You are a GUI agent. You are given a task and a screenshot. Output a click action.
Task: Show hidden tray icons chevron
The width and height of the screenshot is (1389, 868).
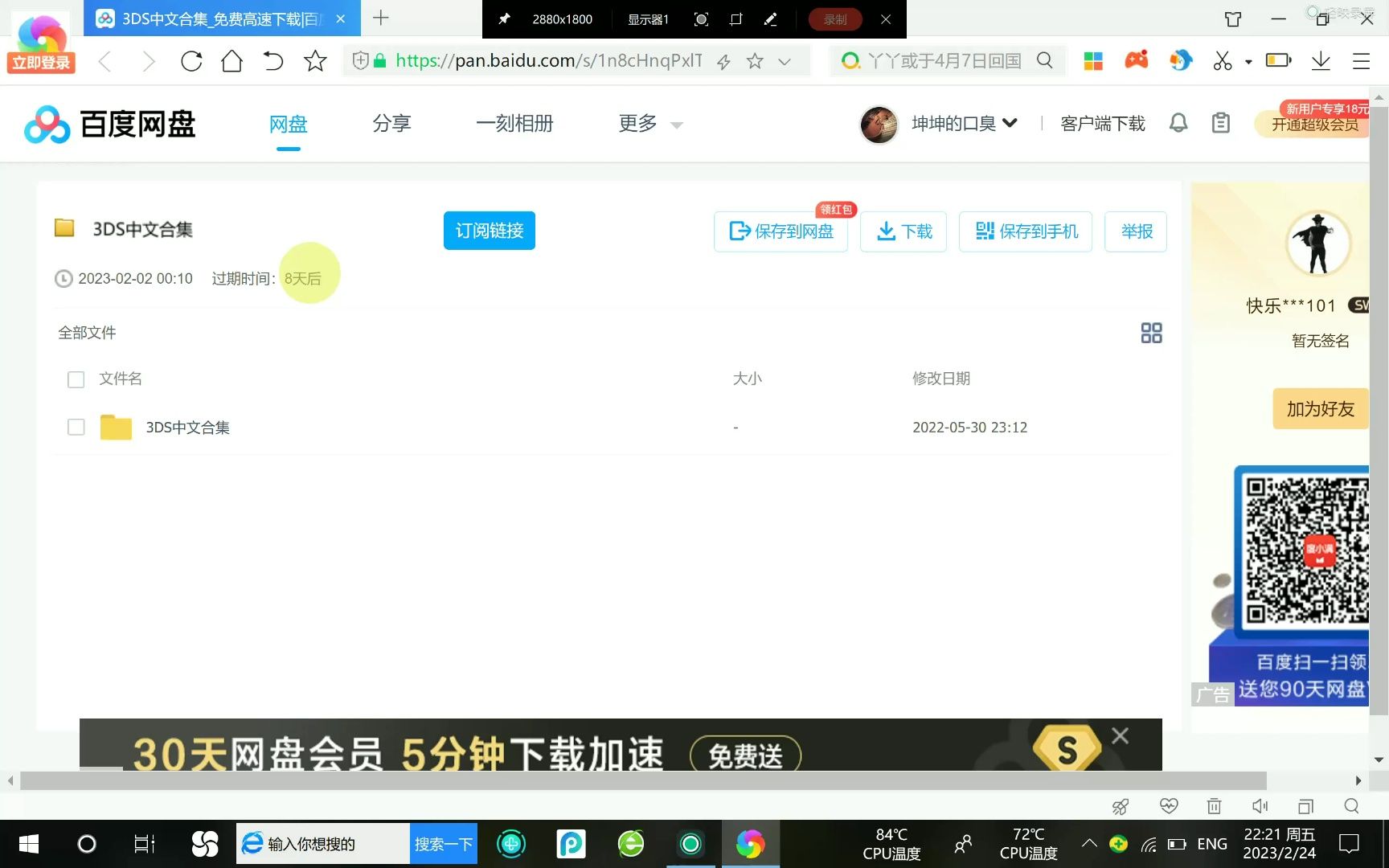(x=1089, y=844)
